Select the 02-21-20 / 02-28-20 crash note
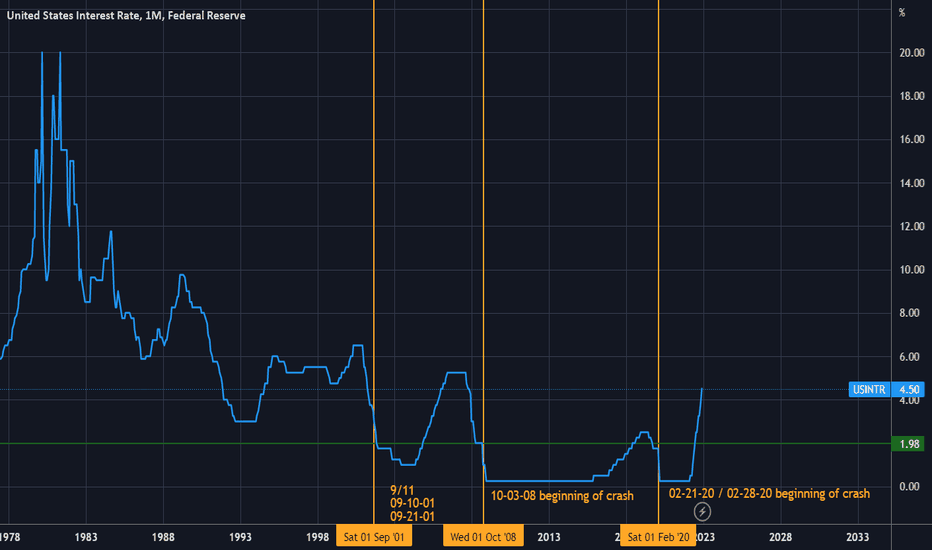This screenshot has height=550, width=932. click(769, 494)
